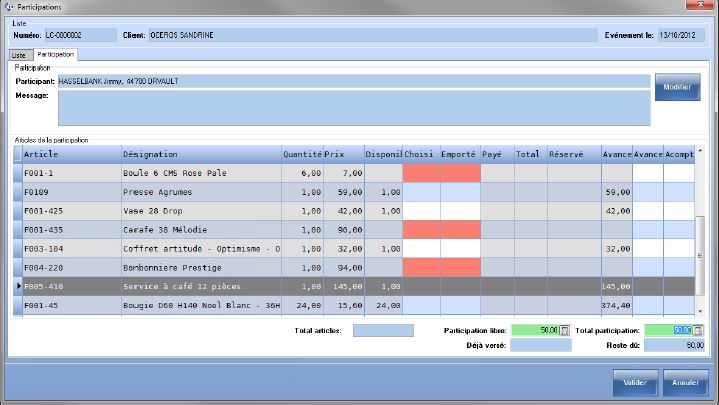
Task: Select row selector for Bougie D60 row F001-45
Action: click(16, 306)
